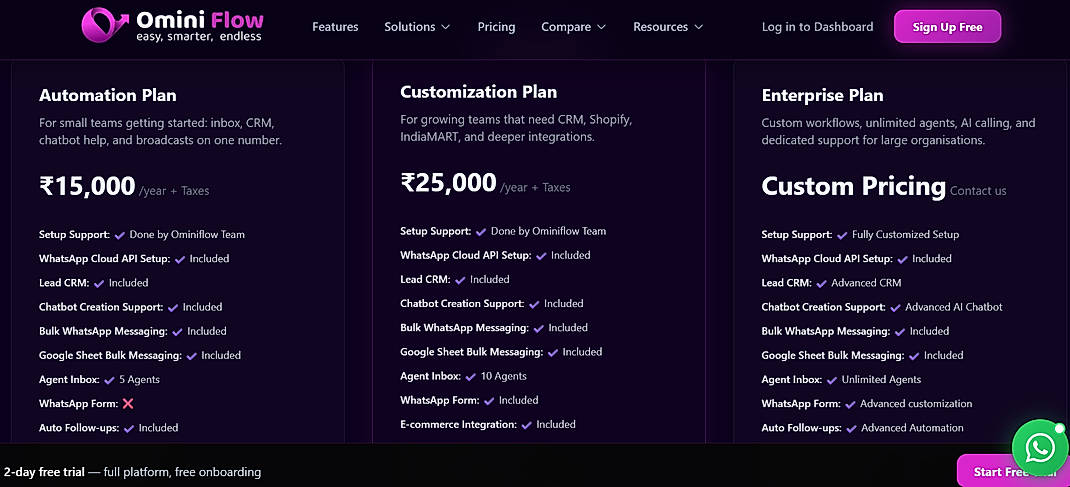
Task: Click the 'Unlimited Agents' value
Action: pyautogui.click(x=882, y=380)
